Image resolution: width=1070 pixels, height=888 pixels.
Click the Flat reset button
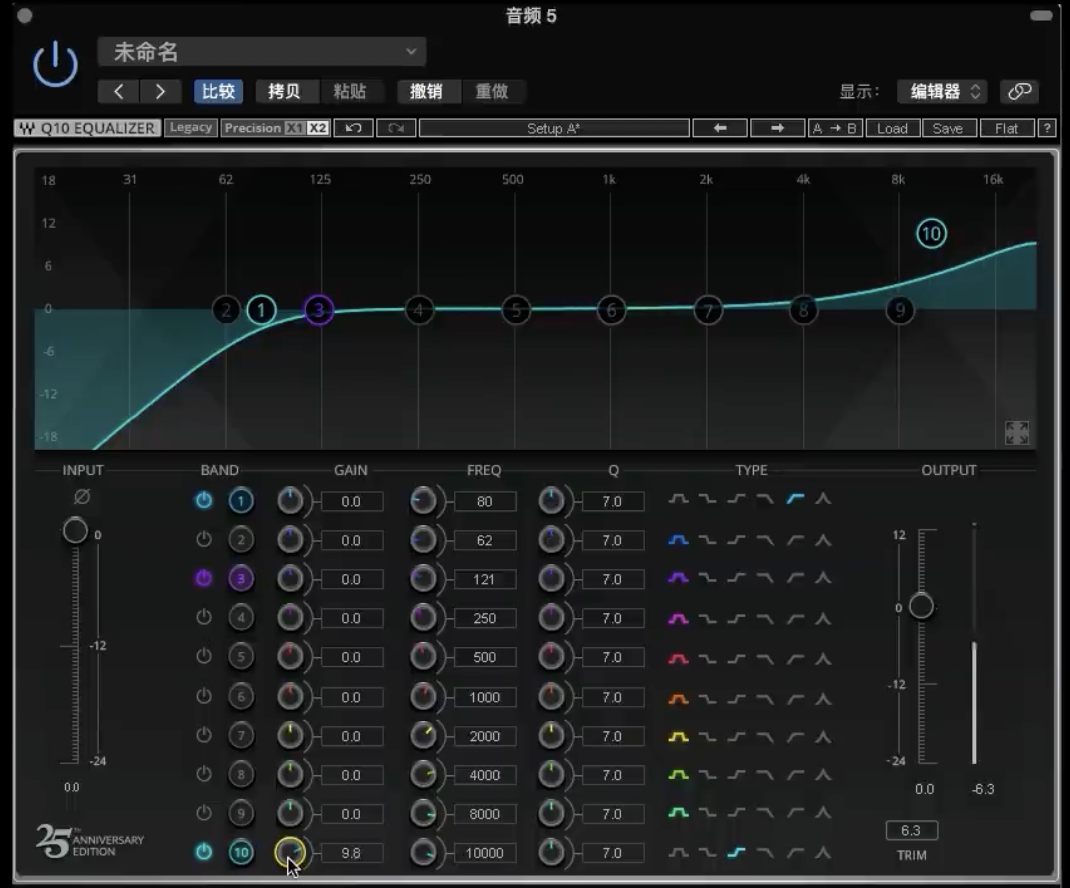1006,128
